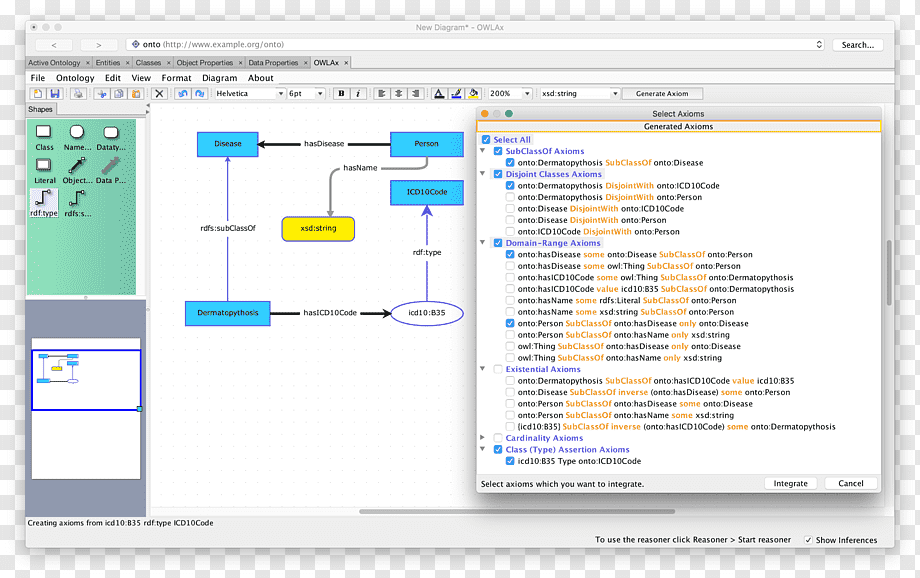The image size is (920, 578).
Task: Open the Helvetica font dropdown
Action: [249, 93]
